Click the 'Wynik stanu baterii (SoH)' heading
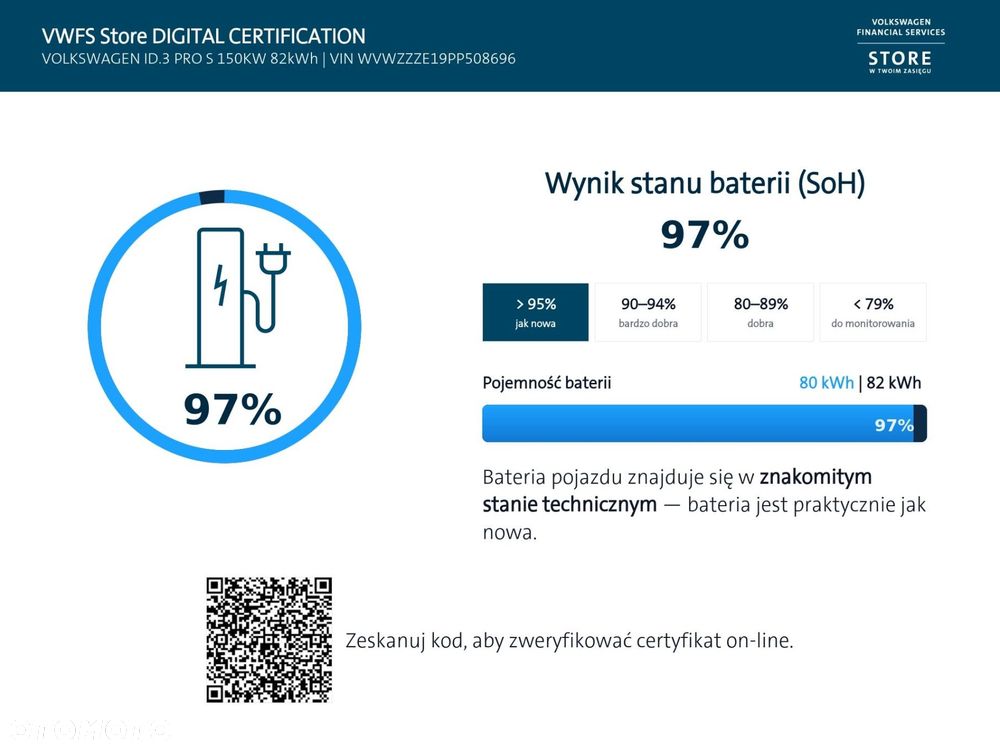The height and width of the screenshot is (750, 1000). pyautogui.click(x=705, y=184)
